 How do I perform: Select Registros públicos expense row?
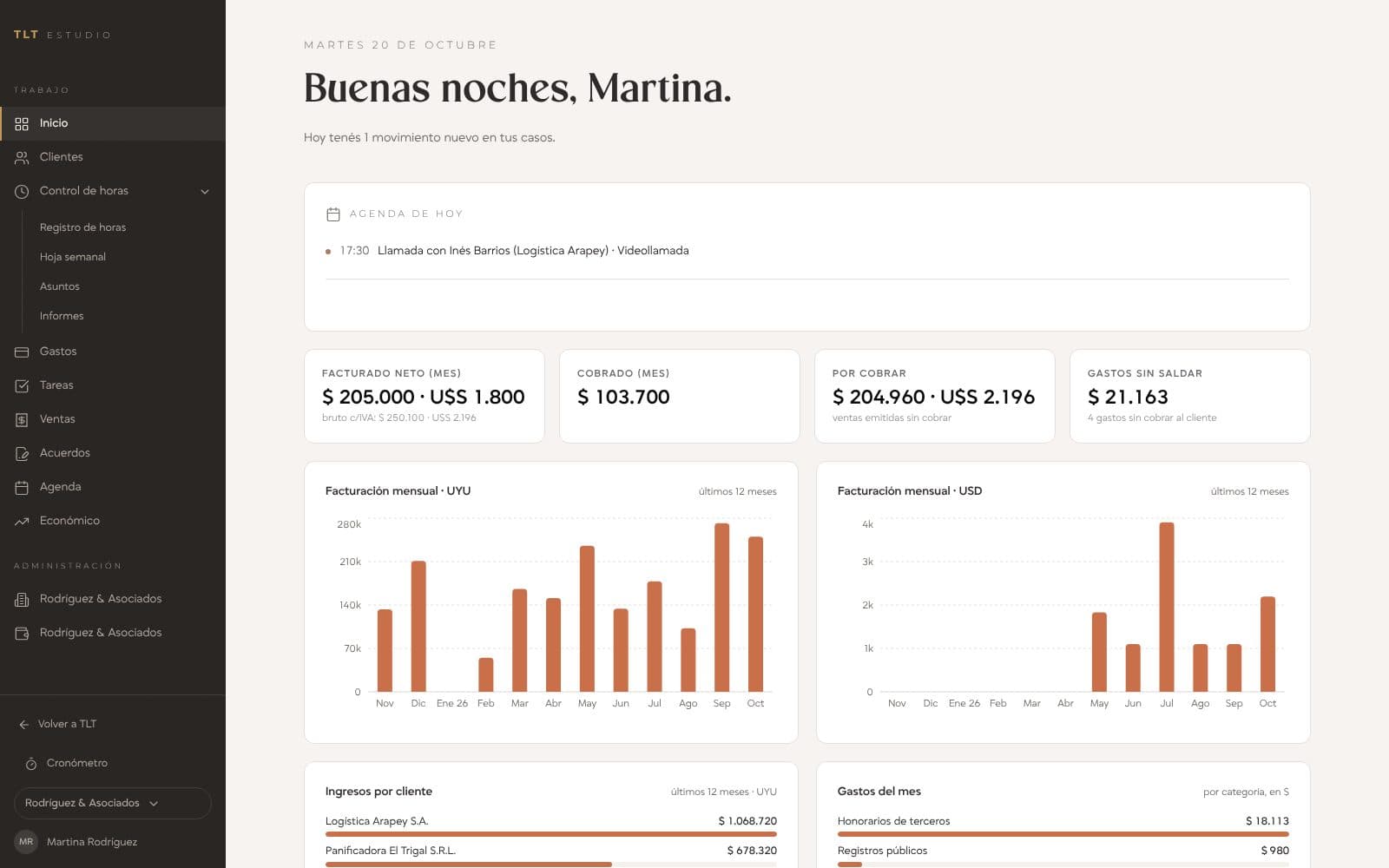tap(1063, 855)
